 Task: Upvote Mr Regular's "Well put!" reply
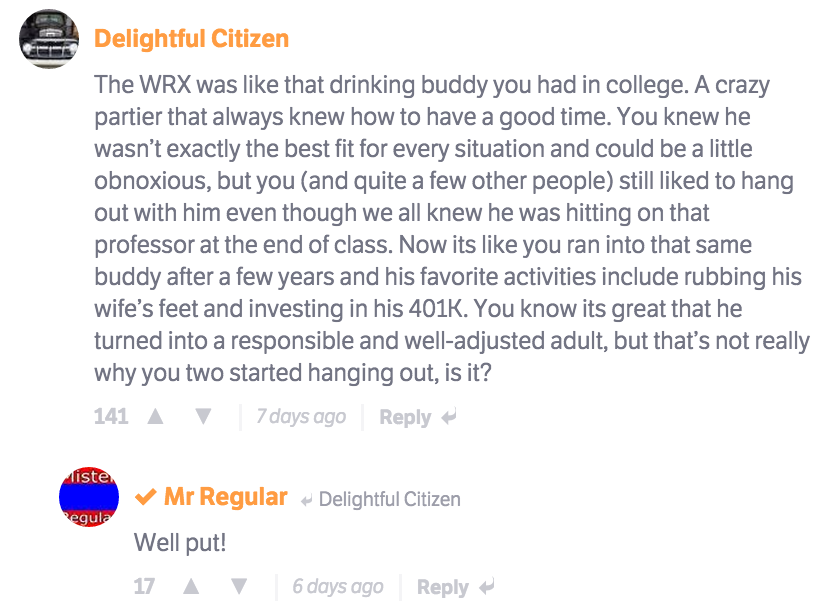tap(191, 587)
